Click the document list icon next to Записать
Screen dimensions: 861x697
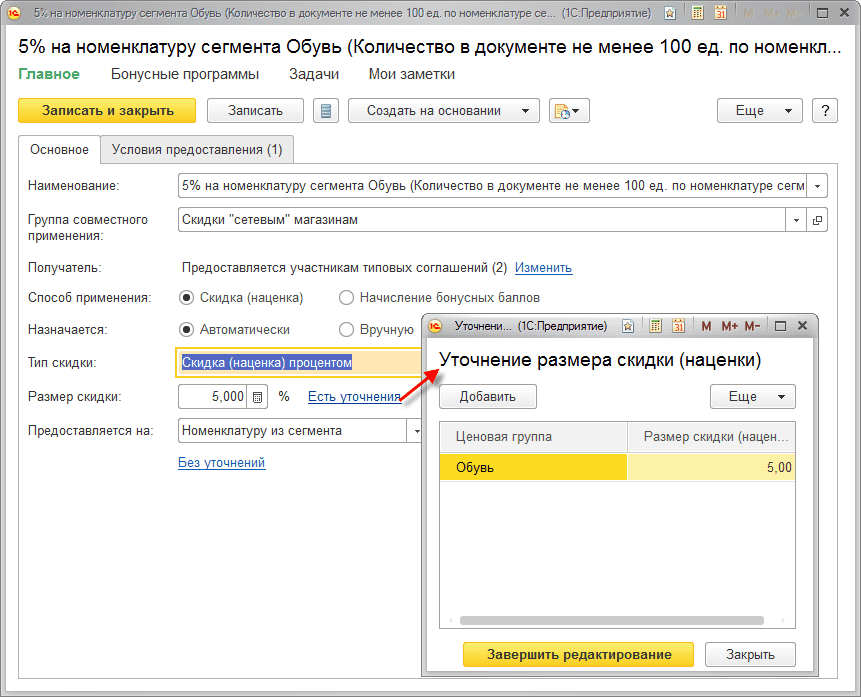point(326,111)
